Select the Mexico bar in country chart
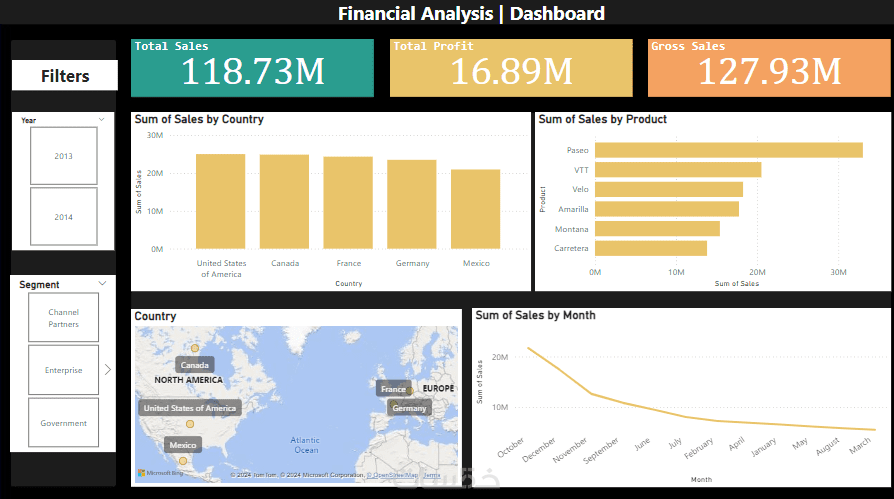This screenshot has height=499, width=894. point(476,209)
